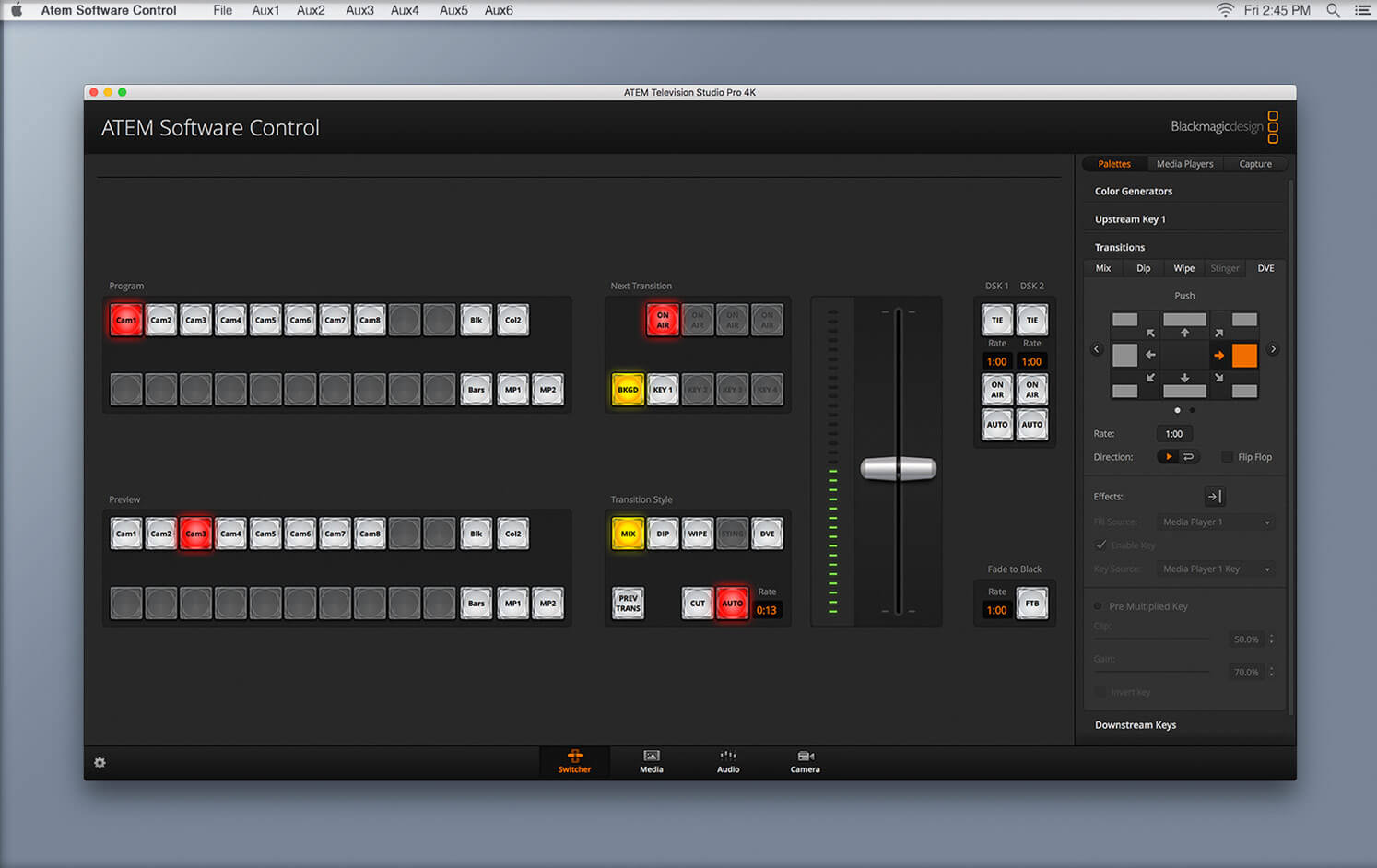
Task: Switch to the Media page icon
Action: tap(651, 761)
